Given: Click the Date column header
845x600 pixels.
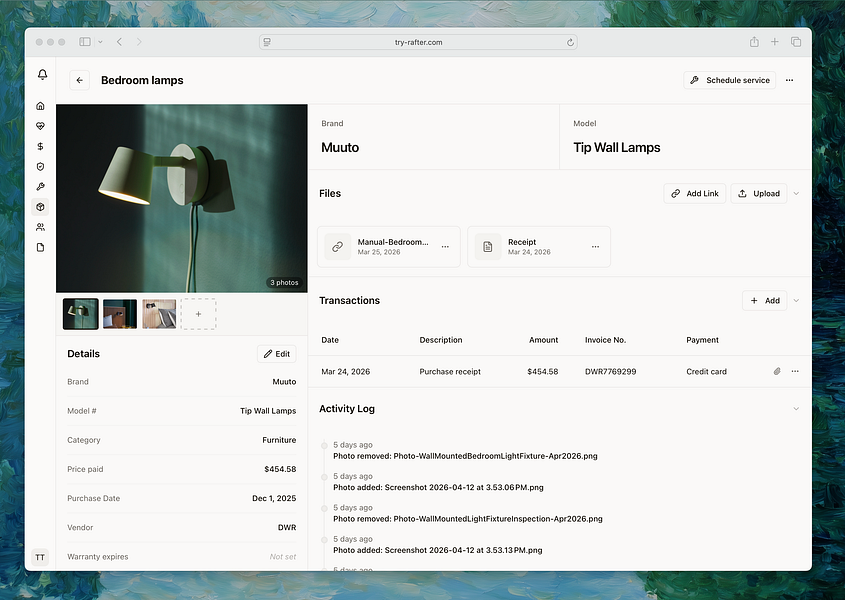Looking at the screenshot, I should coord(330,340).
